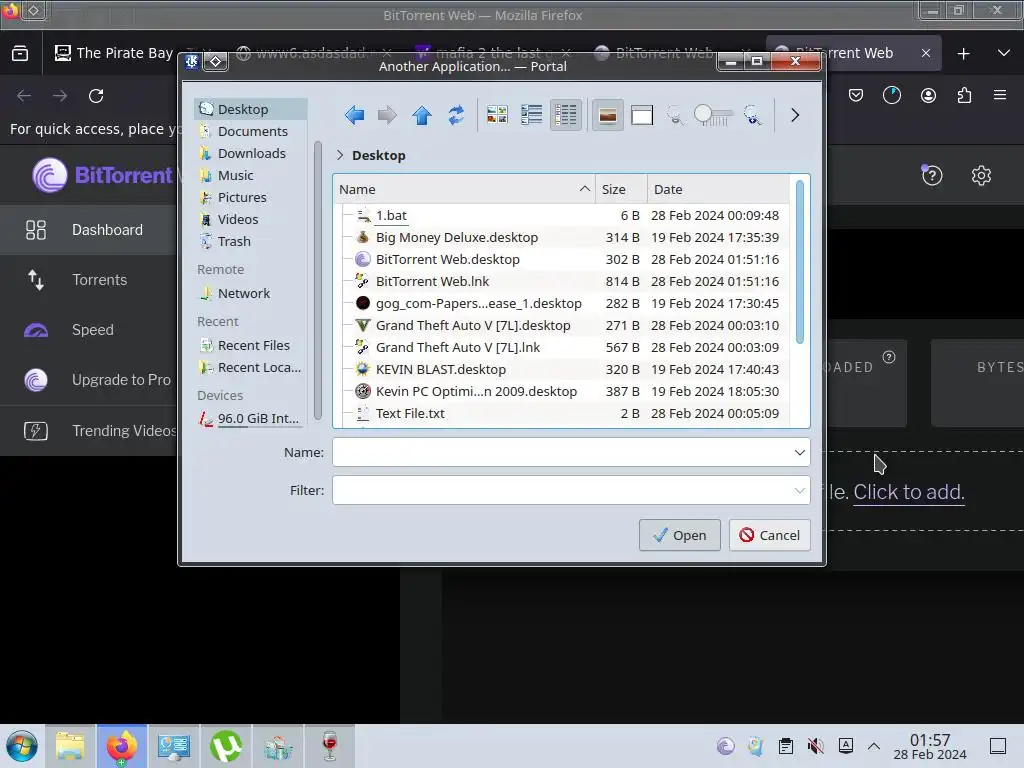This screenshot has width=1024, height=768.
Task: Open Recent Files entry
Action: [251, 345]
